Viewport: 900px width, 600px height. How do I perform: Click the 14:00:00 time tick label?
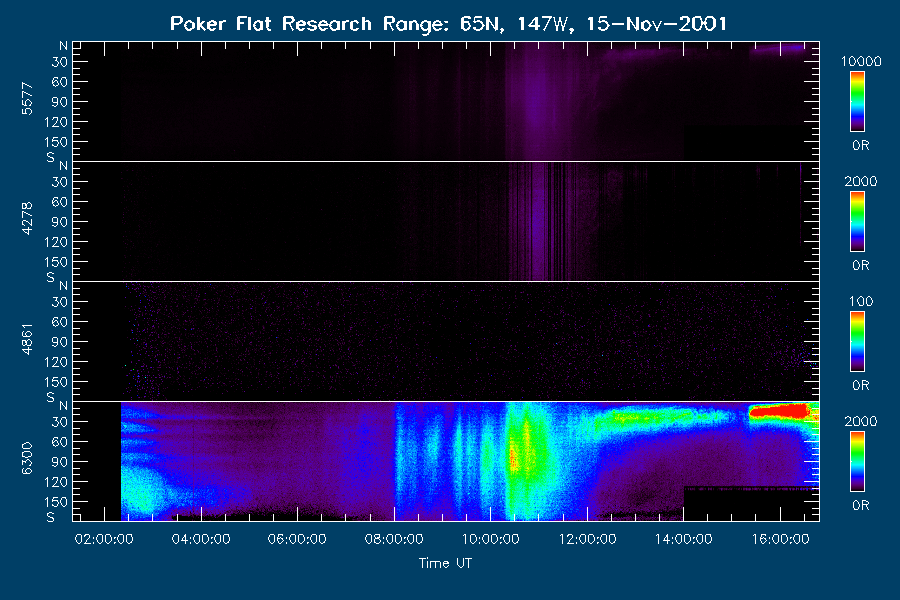click(684, 539)
